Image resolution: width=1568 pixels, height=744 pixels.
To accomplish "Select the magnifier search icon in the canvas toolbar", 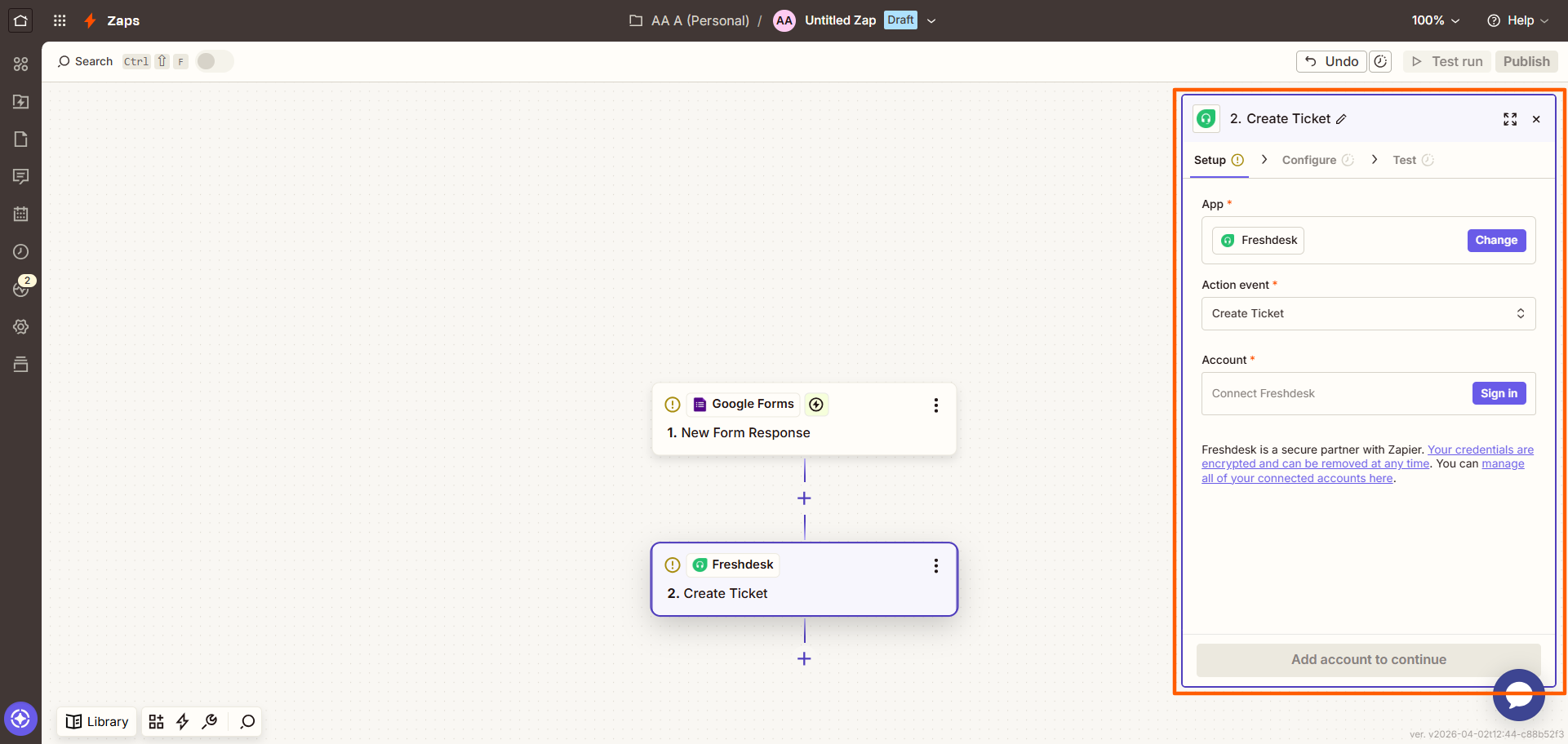I will (x=246, y=722).
